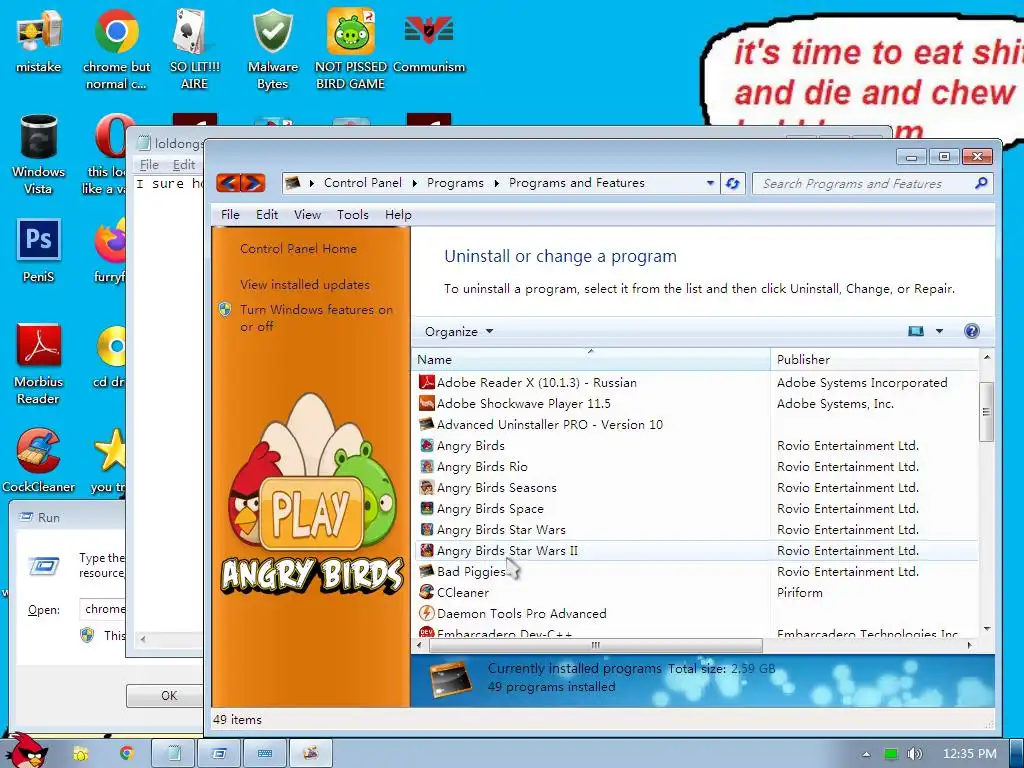This screenshot has width=1024, height=768.
Task: Open the 'SO LIT!!! AIRE' solitaire icon
Action: pyautogui.click(x=194, y=49)
